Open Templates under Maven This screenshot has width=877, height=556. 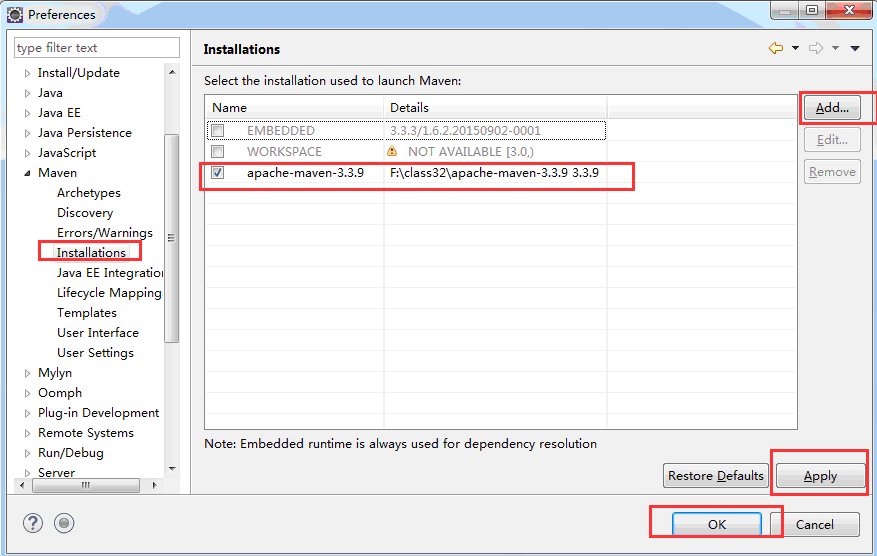click(x=87, y=313)
